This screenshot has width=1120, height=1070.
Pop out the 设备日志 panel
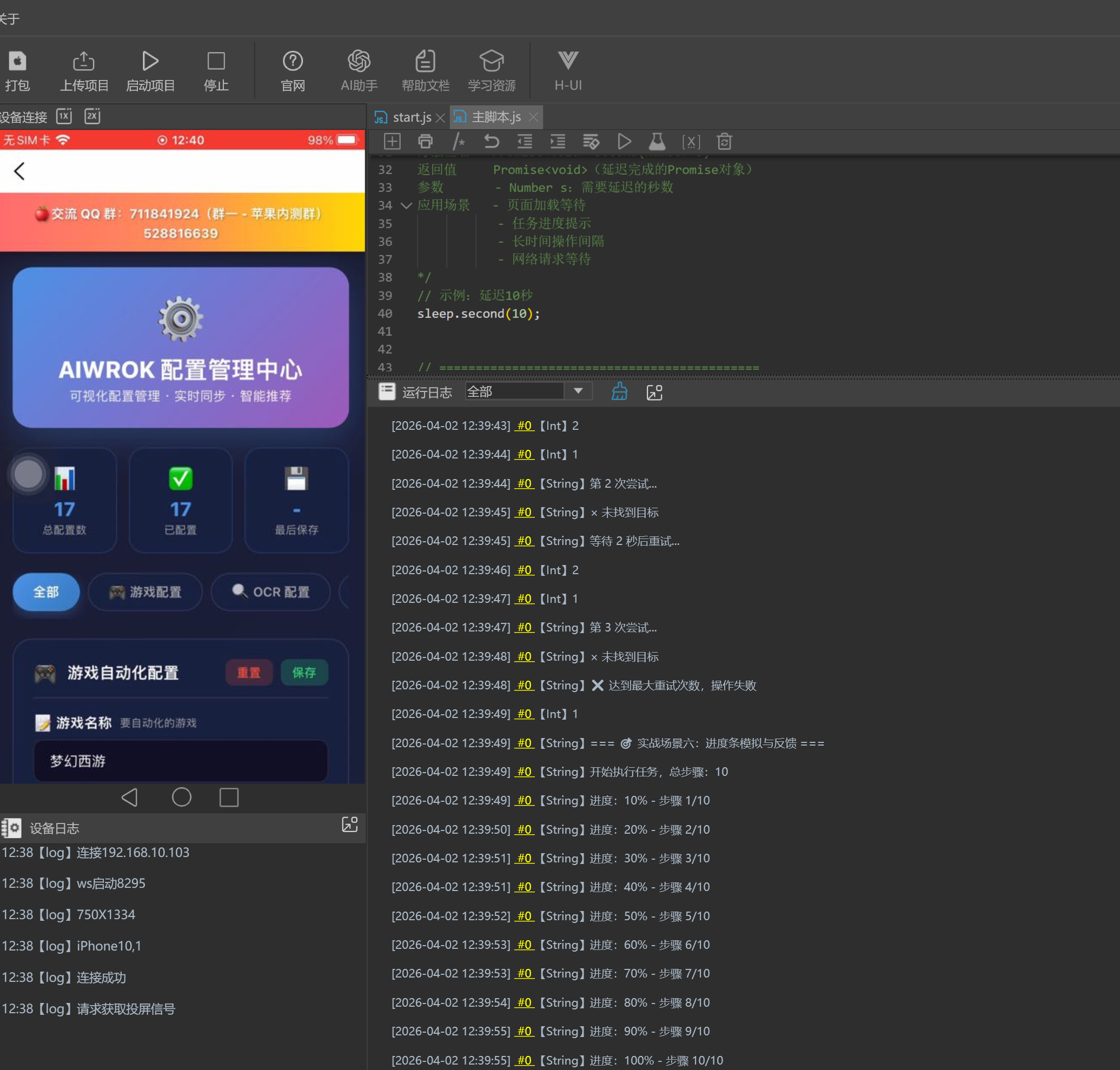[x=349, y=824]
